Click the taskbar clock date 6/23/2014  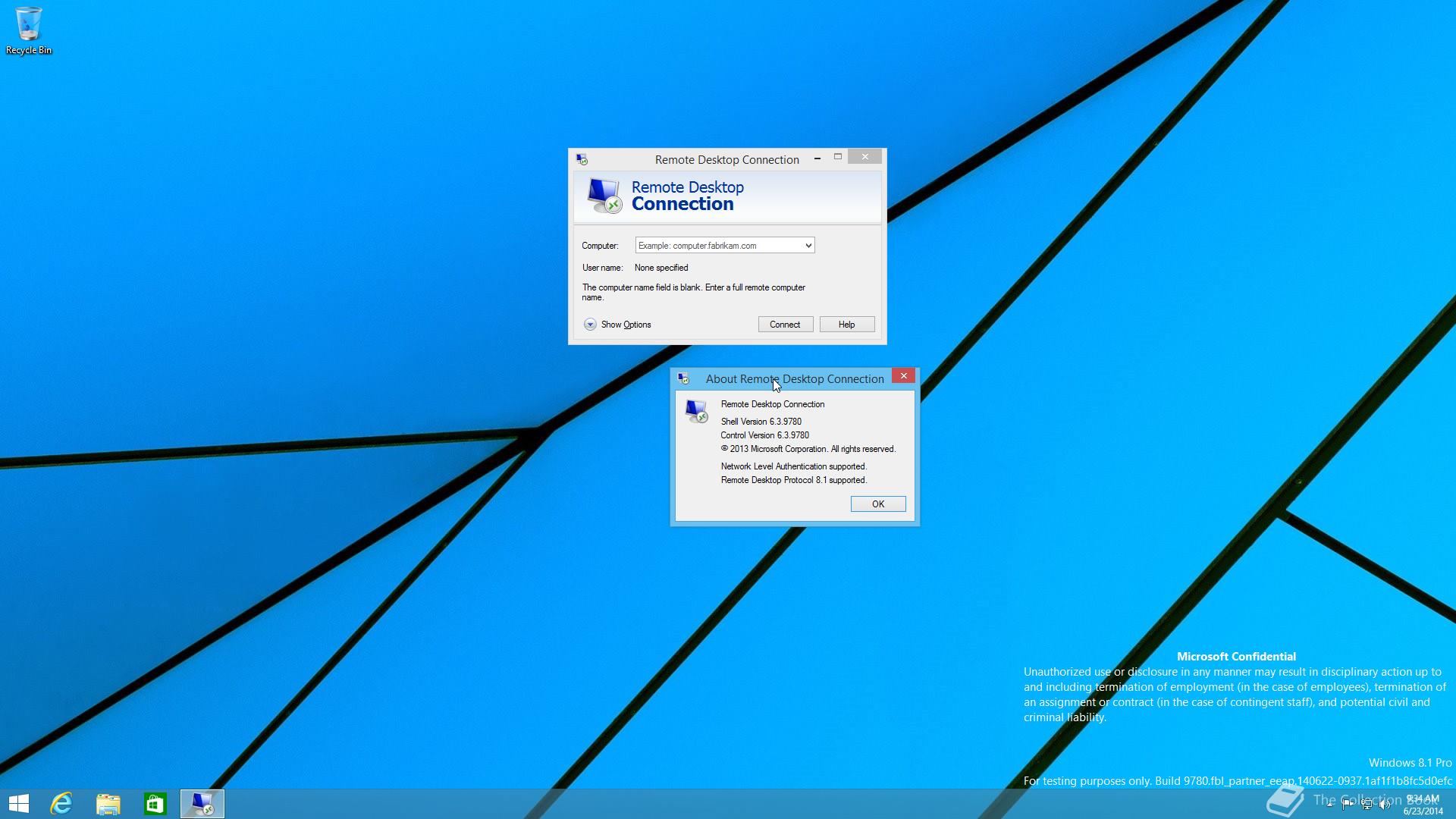[x=1423, y=811]
